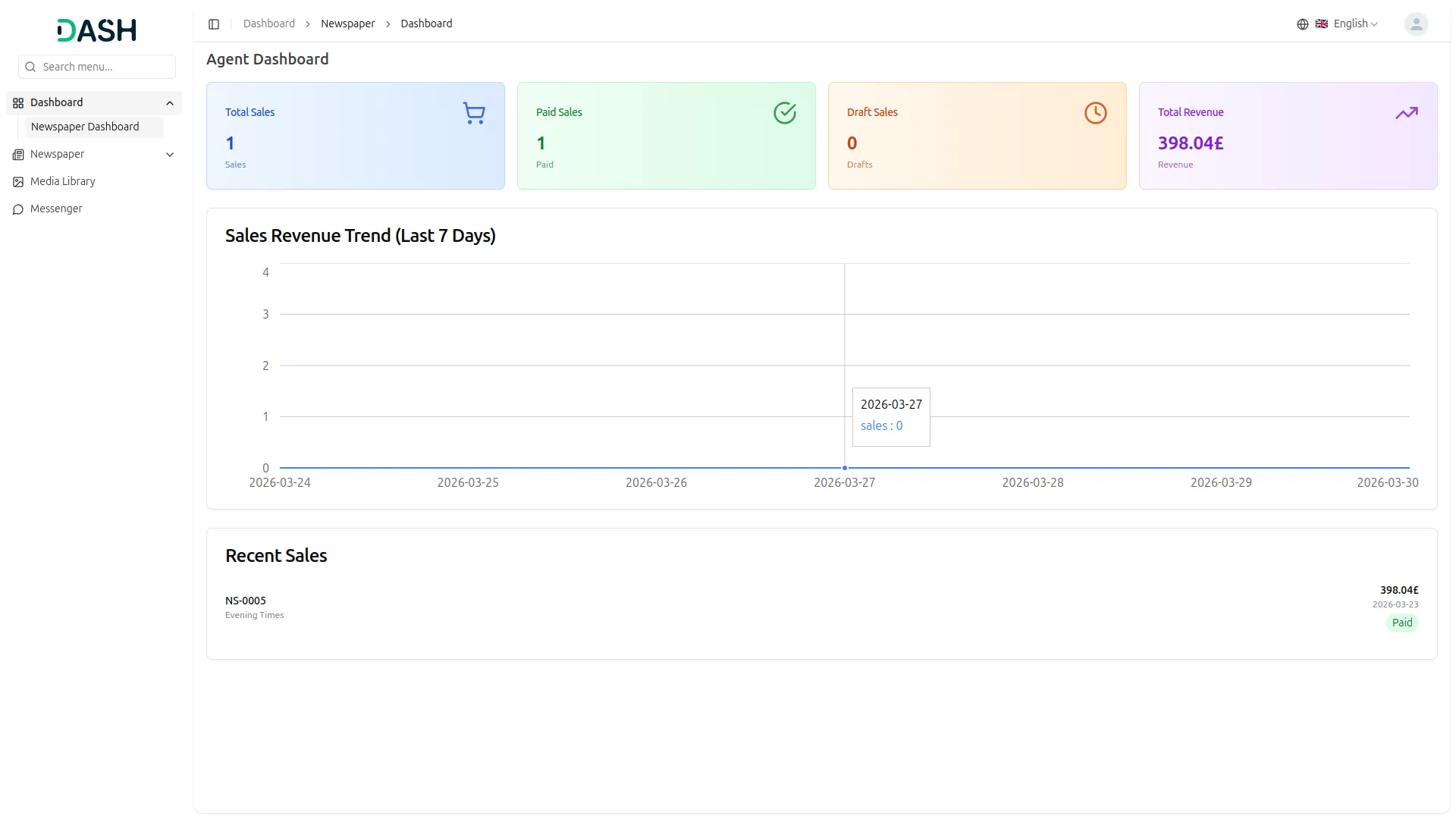
Task: Click the checkmark circle icon in Paid Sales
Action: tap(784, 113)
